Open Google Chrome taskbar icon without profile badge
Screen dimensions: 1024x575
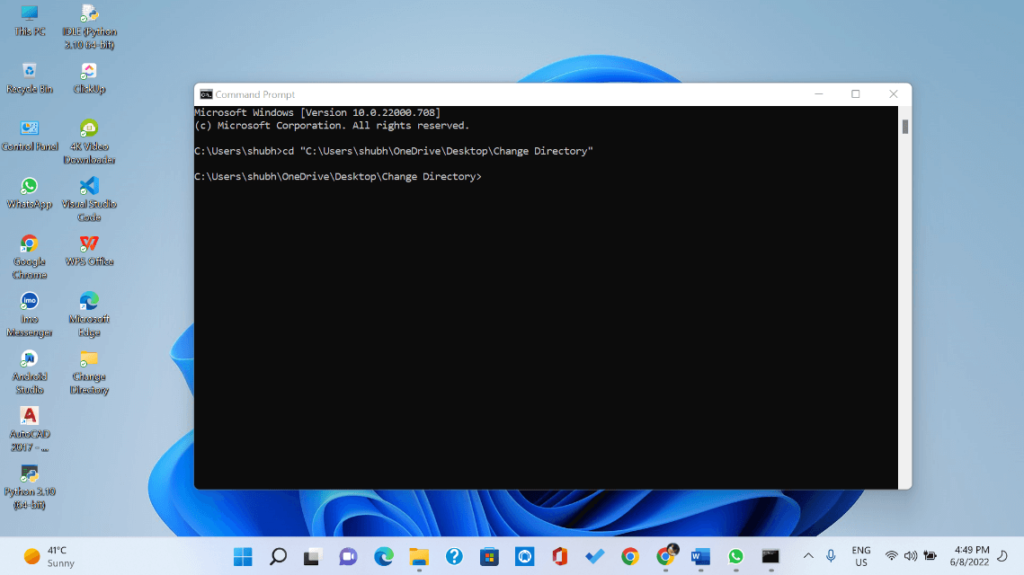click(x=630, y=557)
